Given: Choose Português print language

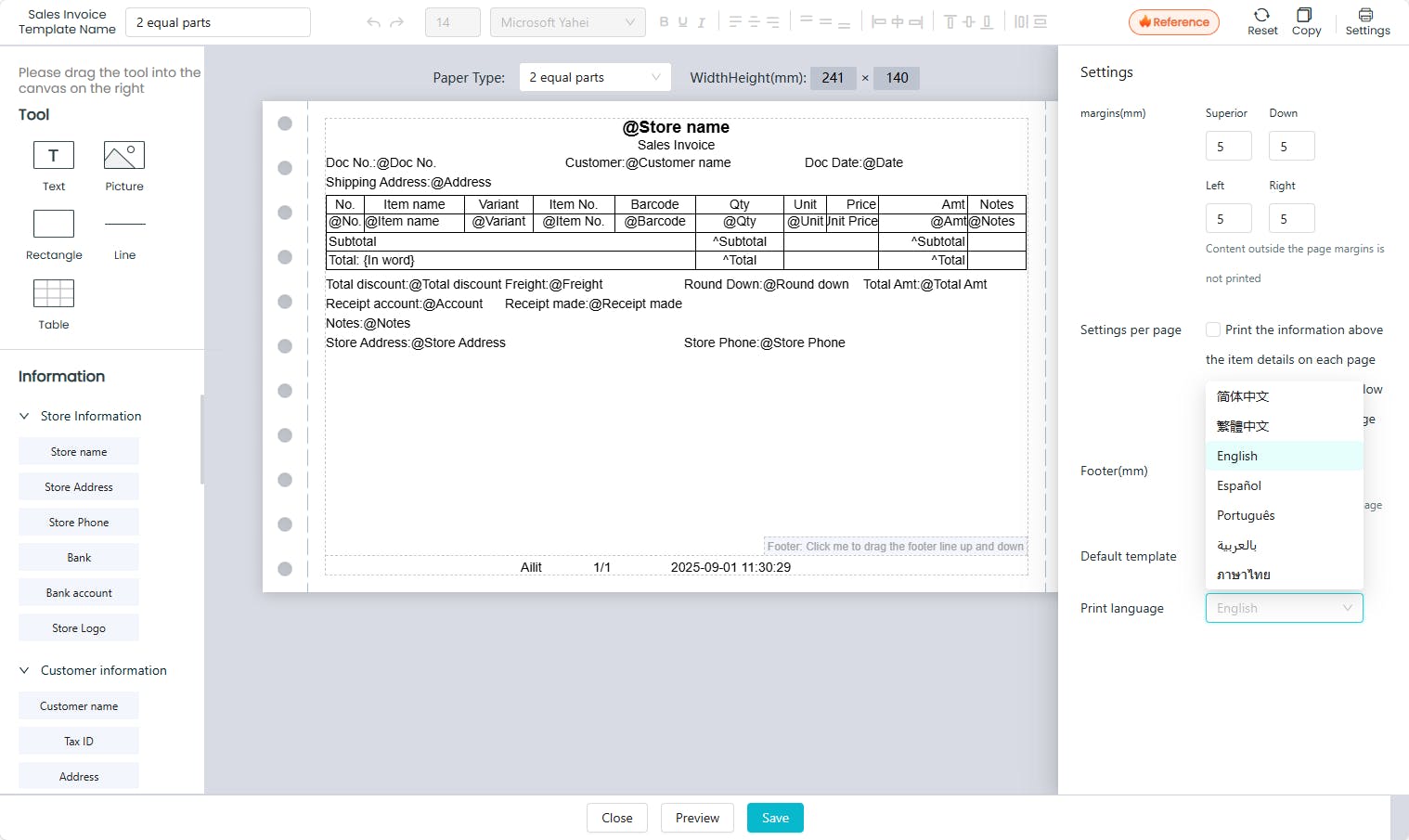Looking at the screenshot, I should coord(1284,515).
